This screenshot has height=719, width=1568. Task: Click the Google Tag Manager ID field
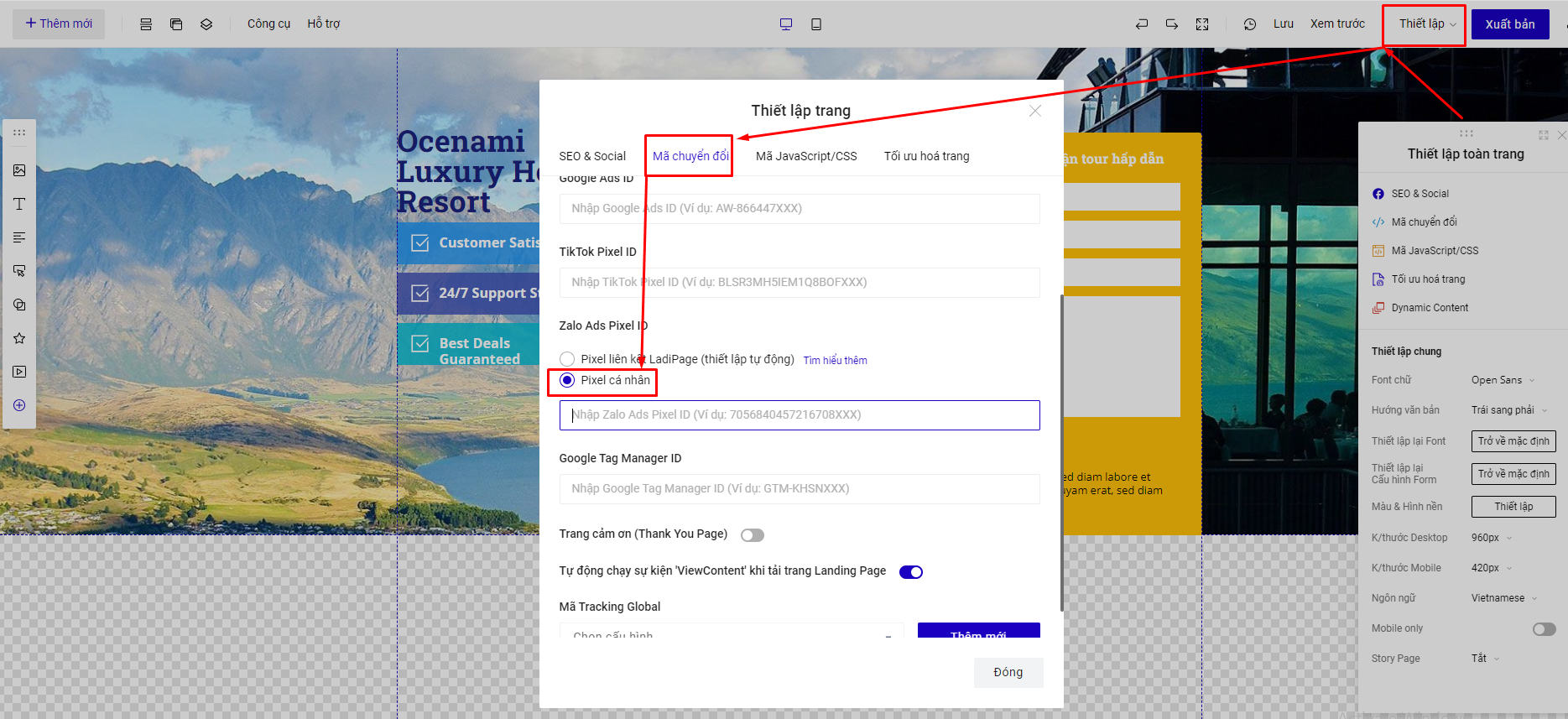799,488
